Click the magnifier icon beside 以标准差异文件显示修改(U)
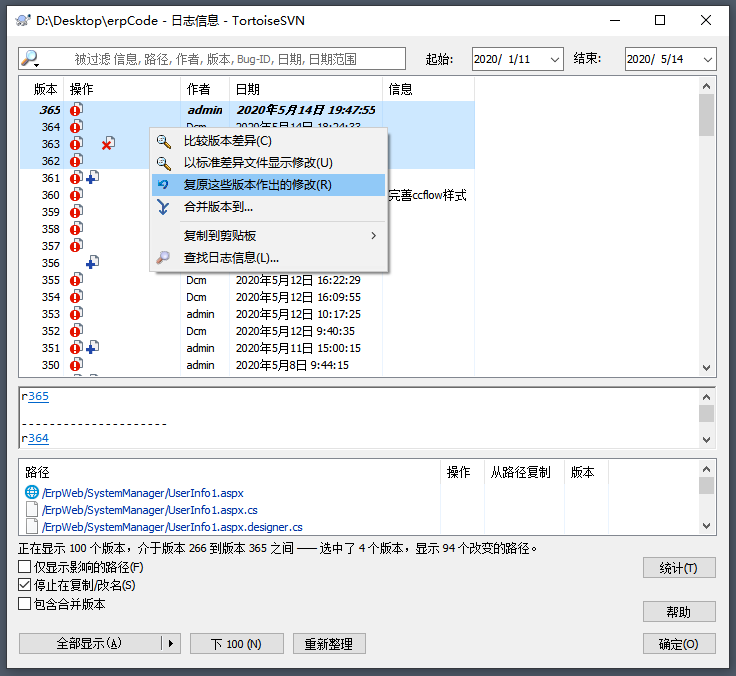 [x=163, y=163]
